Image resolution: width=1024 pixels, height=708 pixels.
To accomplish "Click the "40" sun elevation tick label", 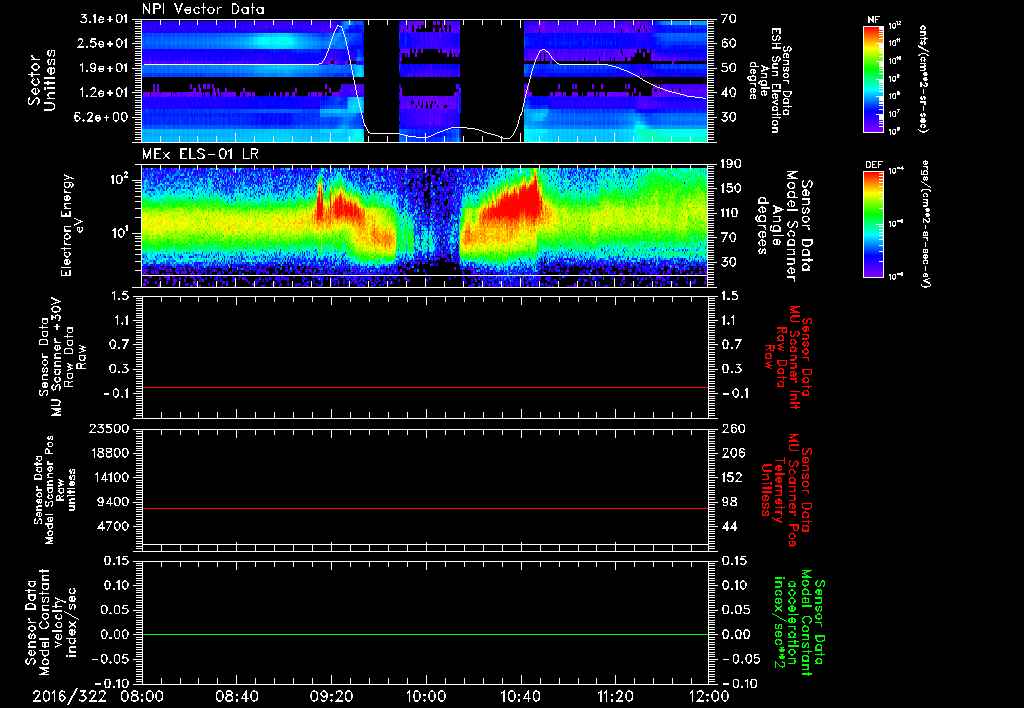I will [729, 92].
